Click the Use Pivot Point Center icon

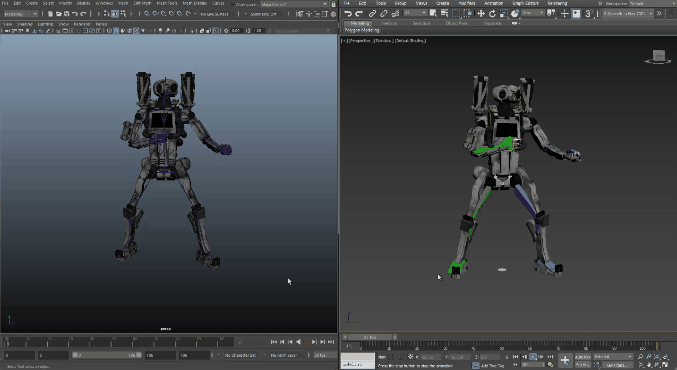(551, 14)
